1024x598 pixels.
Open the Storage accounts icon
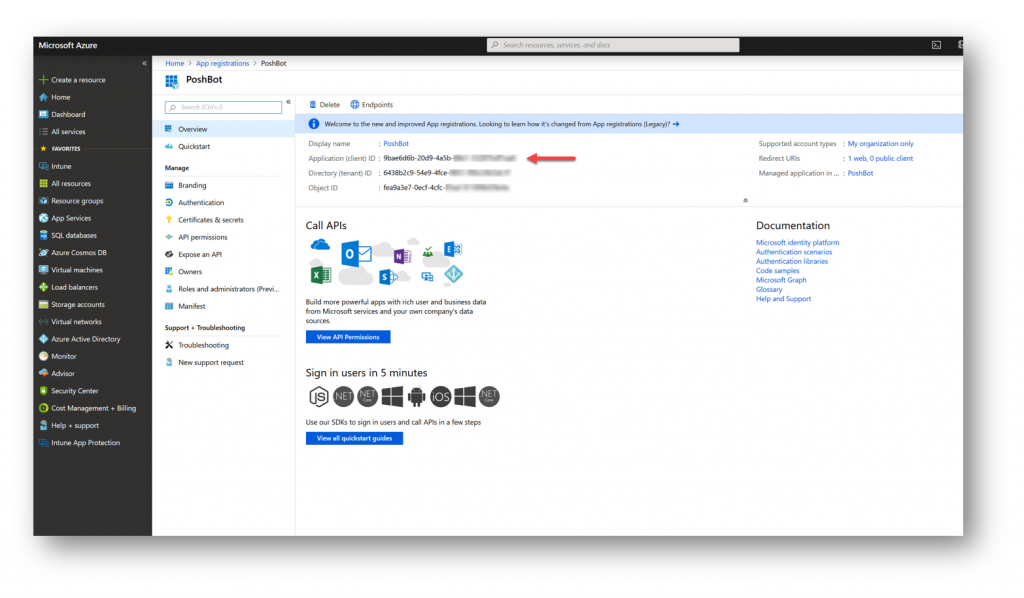[43, 304]
